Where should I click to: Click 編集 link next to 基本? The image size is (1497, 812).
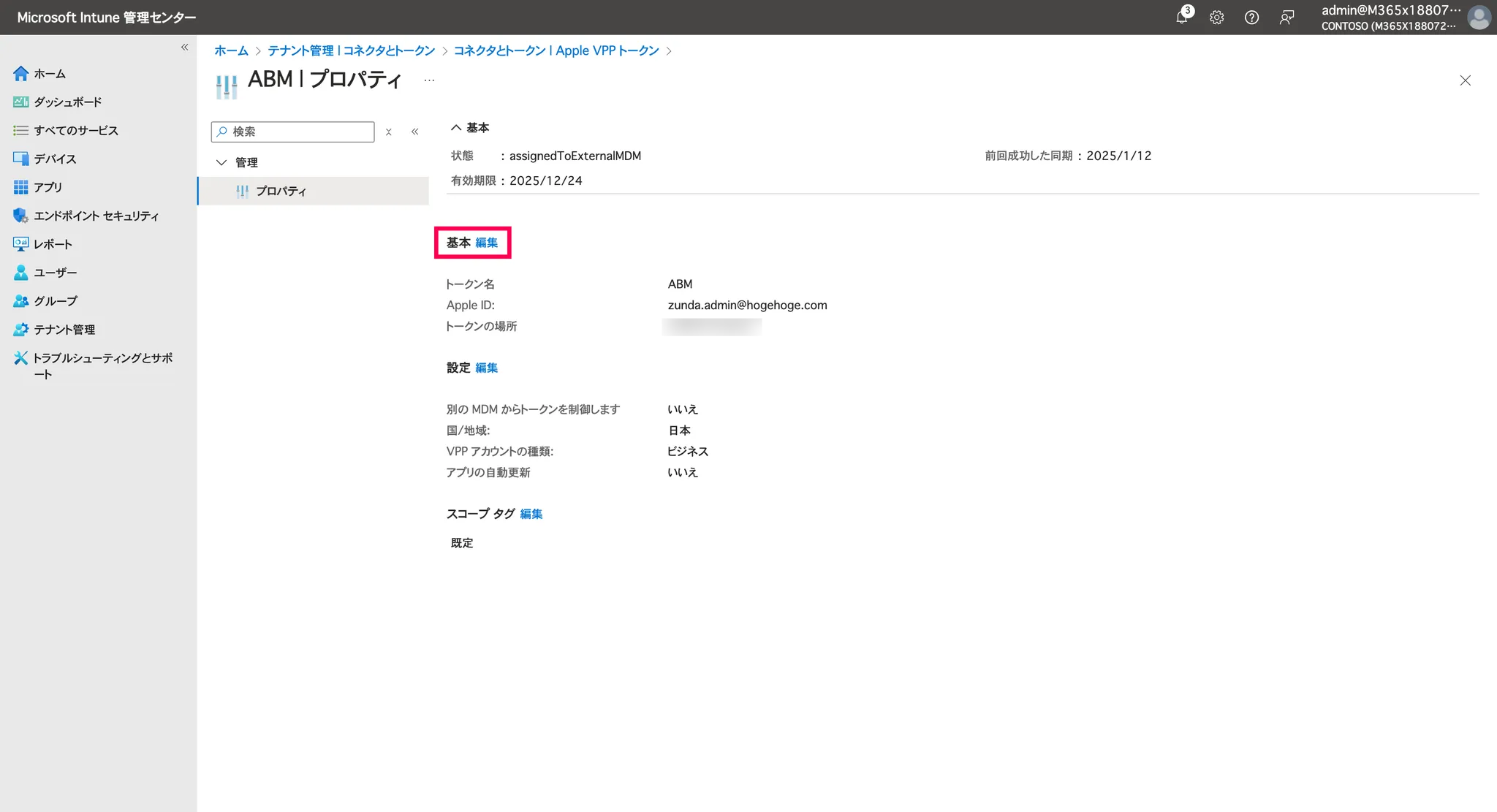pos(486,243)
